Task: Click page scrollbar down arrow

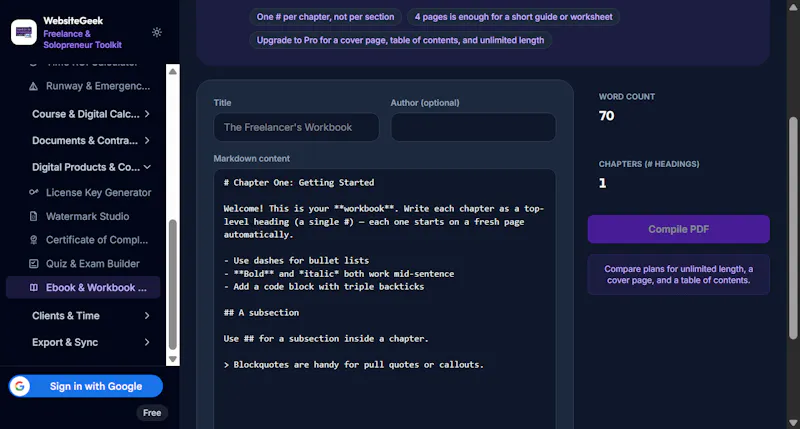Action: tap(793, 423)
